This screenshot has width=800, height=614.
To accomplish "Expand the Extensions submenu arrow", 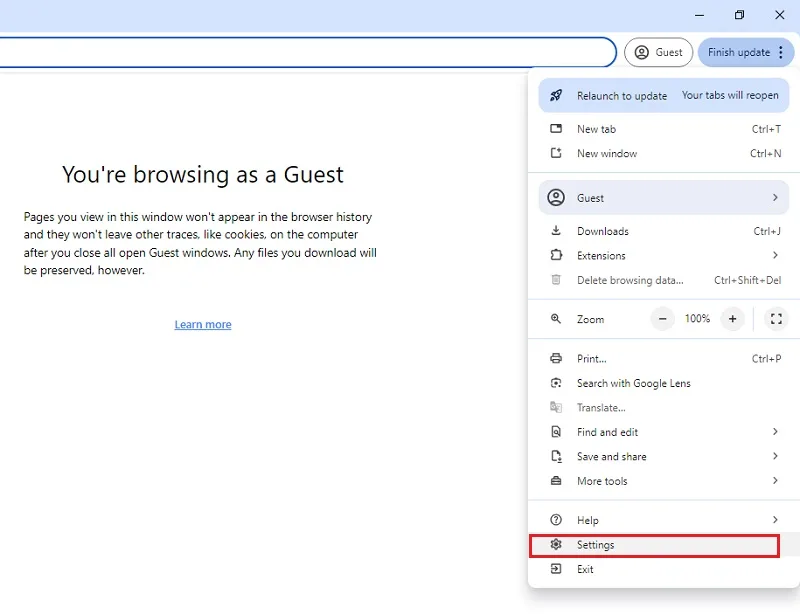I will pyautogui.click(x=775, y=255).
